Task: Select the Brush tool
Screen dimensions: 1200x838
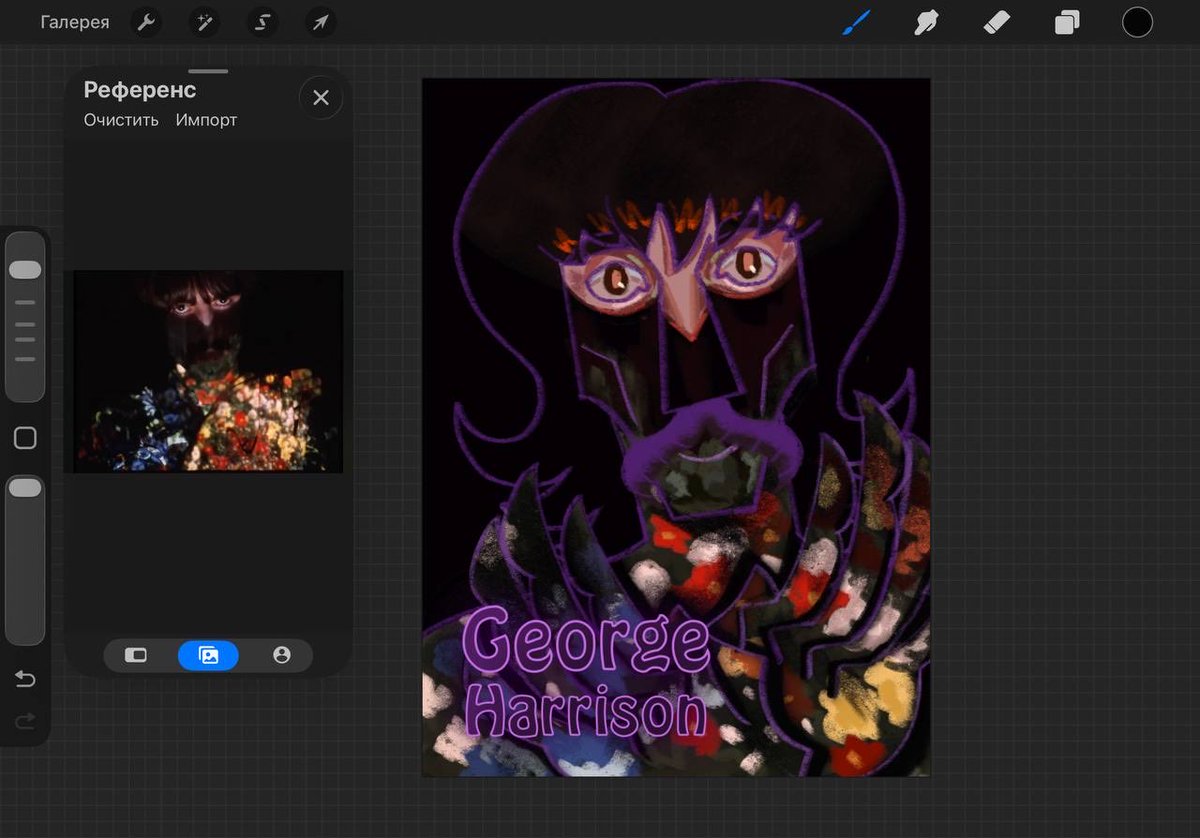Action: [x=856, y=22]
